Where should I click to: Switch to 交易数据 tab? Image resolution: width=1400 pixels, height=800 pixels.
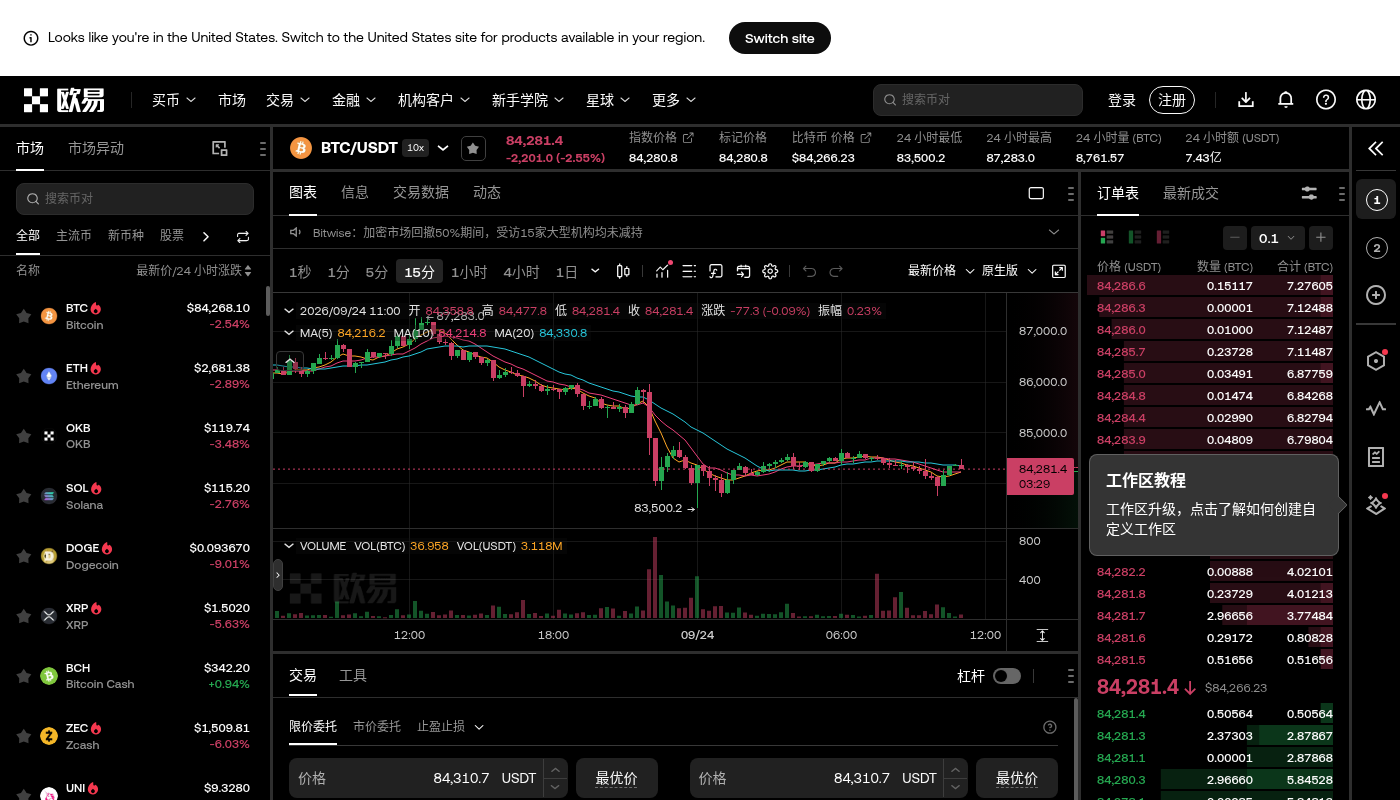[421, 192]
